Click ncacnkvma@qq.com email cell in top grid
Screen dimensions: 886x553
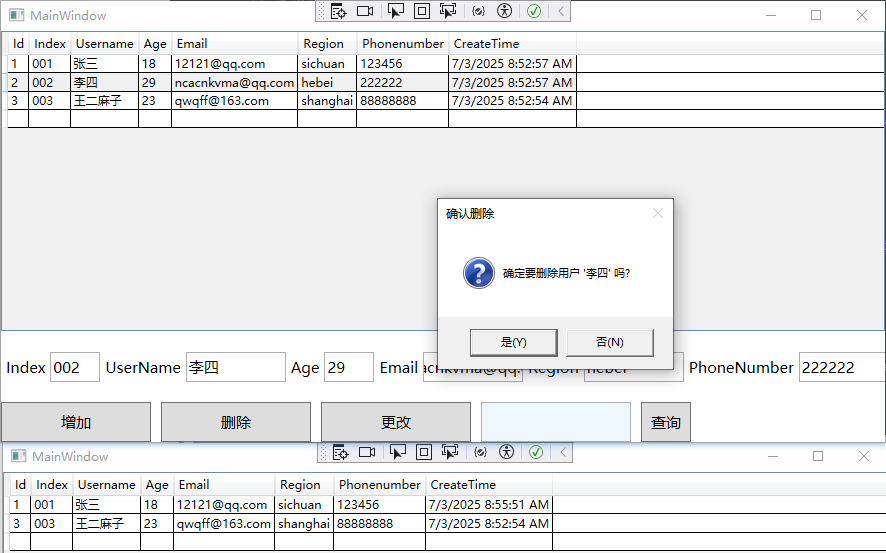tap(234, 82)
